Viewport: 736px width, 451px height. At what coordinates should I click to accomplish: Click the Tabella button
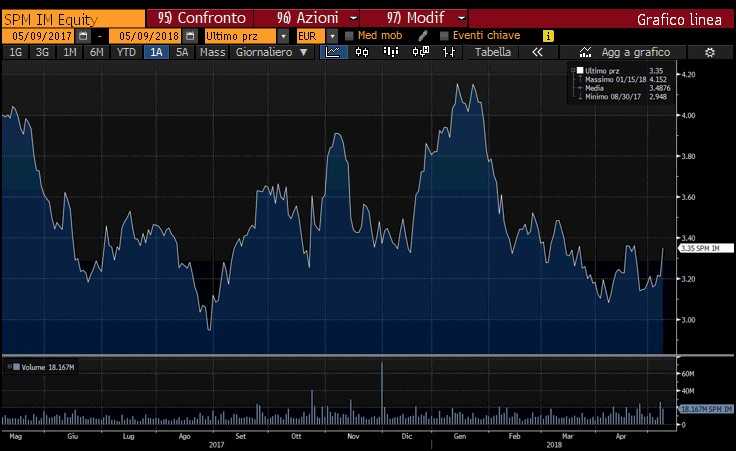tap(493, 52)
